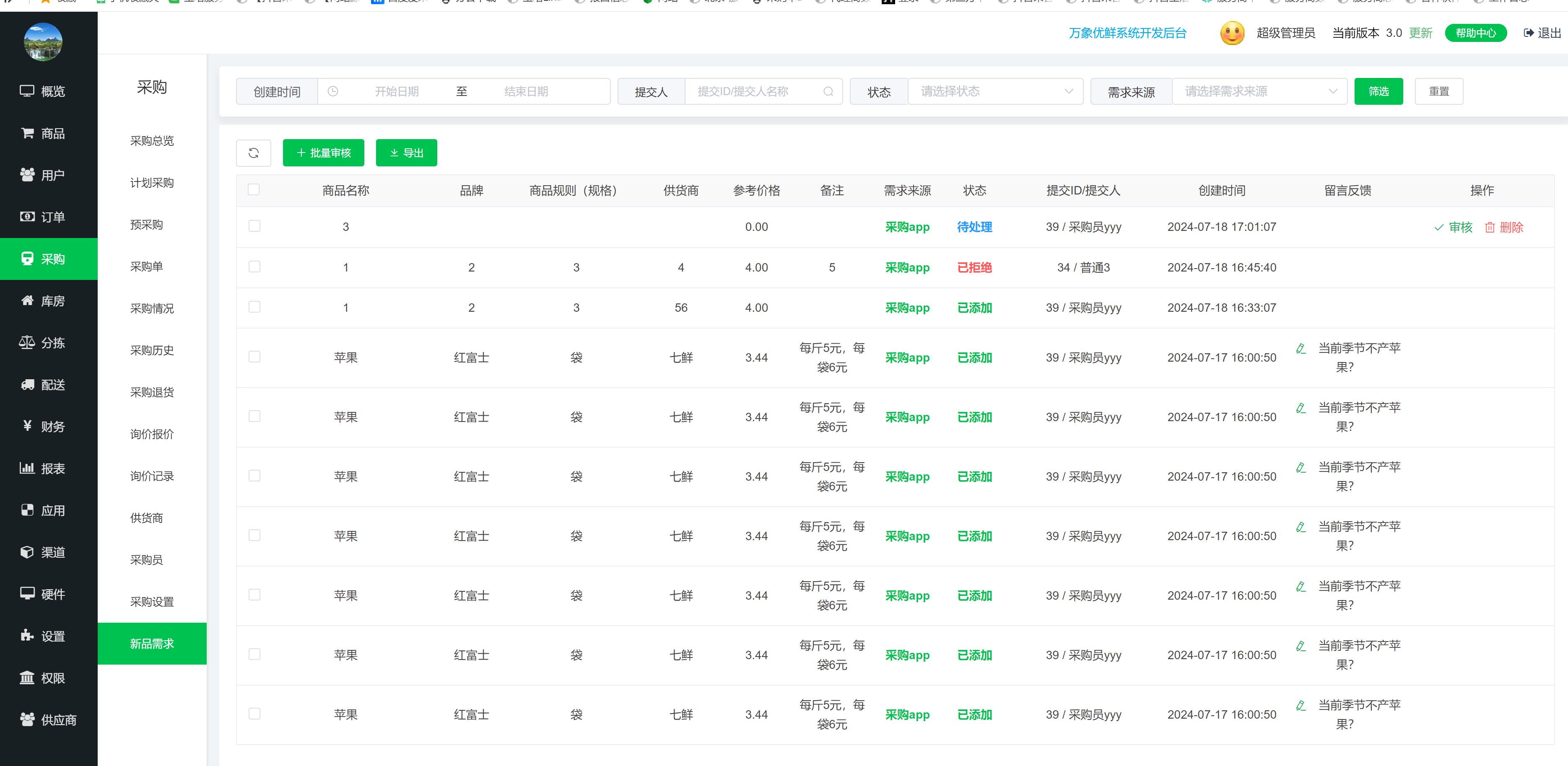
Task: Open the 请选择状态 status dropdown
Action: click(x=995, y=91)
